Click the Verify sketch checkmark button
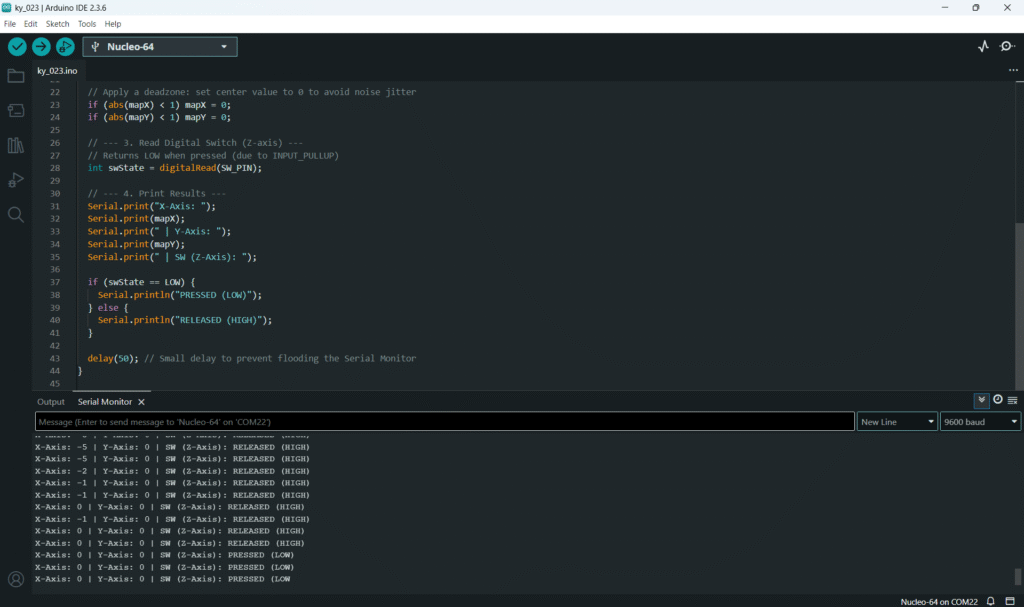 pos(17,47)
